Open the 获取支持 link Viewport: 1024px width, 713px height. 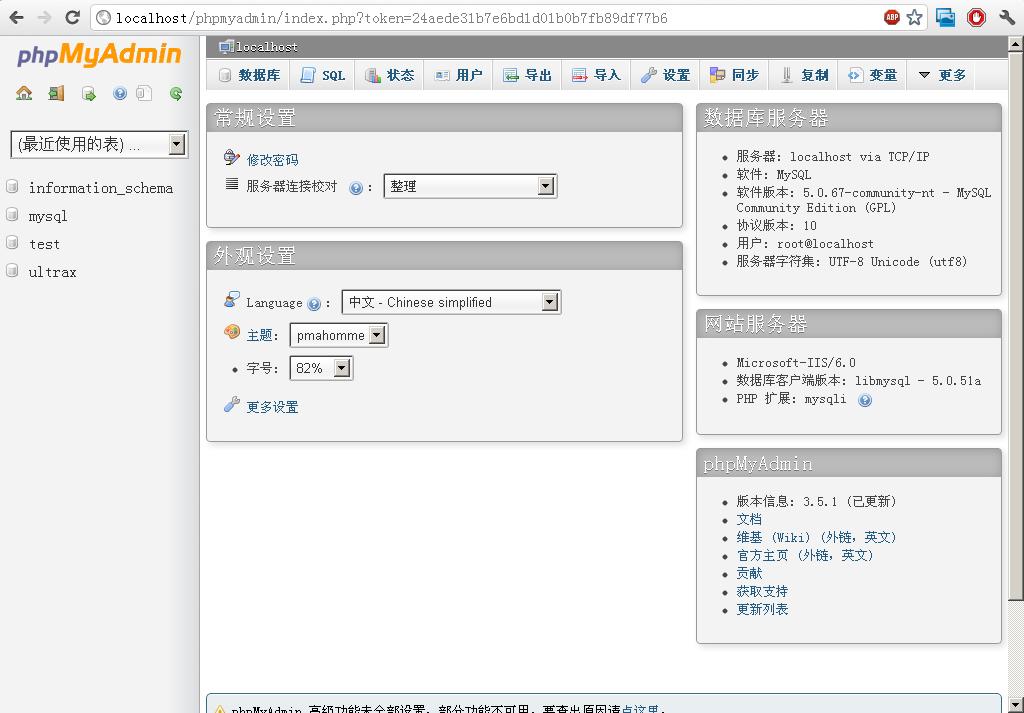[x=762, y=592]
